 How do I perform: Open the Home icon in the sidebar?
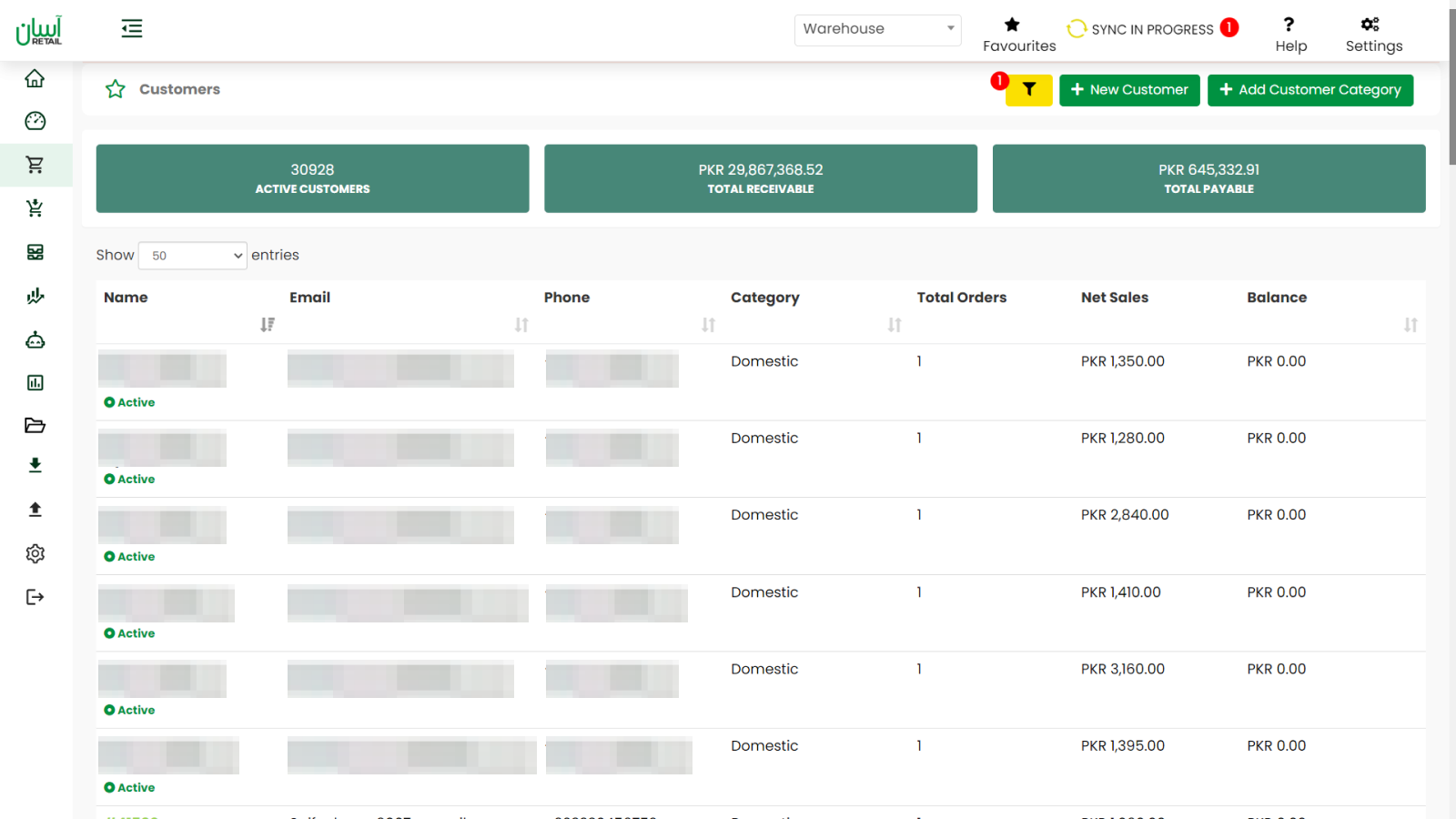35,78
